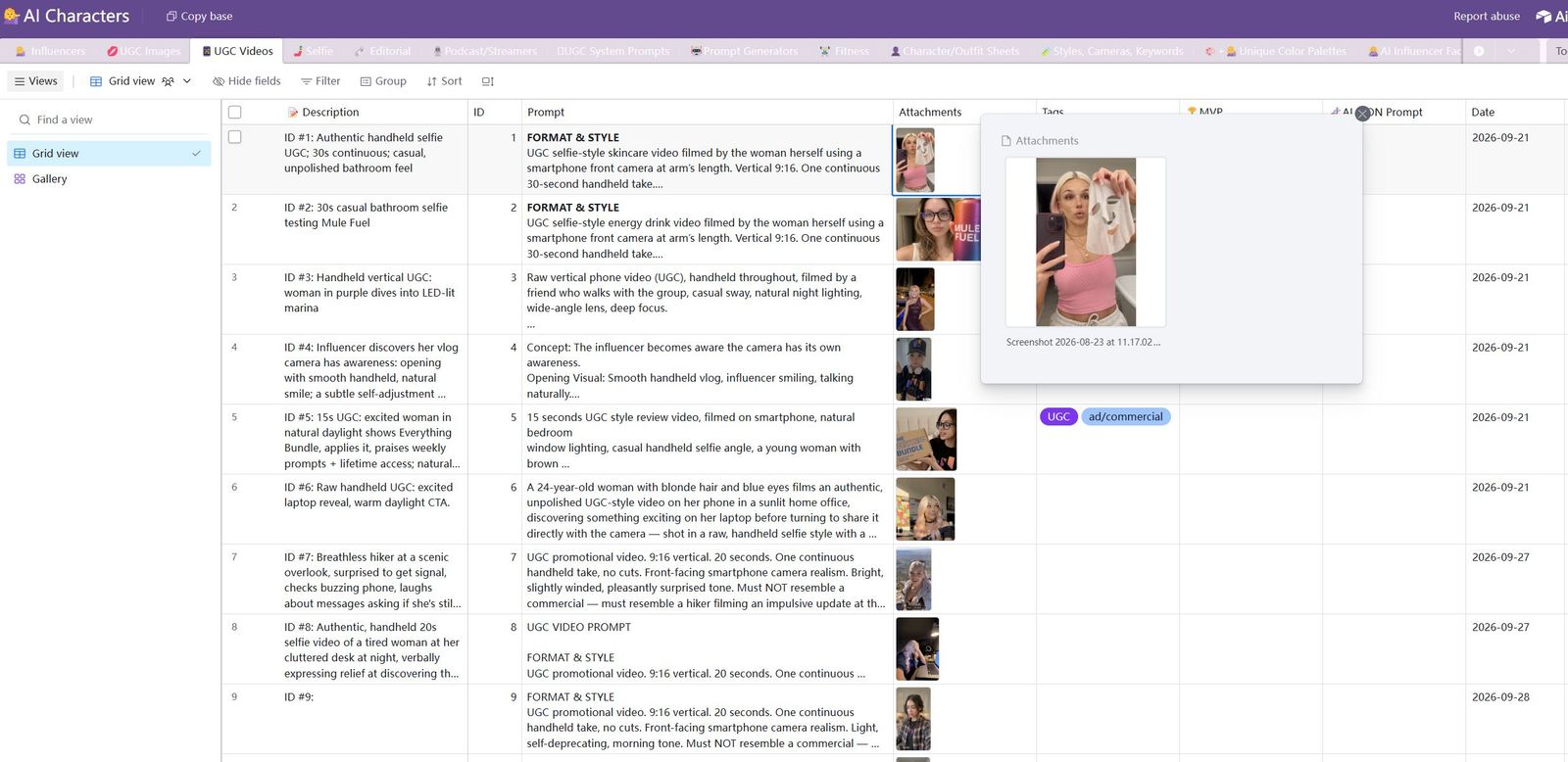Expand the hidden tables chevron dropdown
Image resolution: width=1568 pixels, height=762 pixels.
point(1511,51)
